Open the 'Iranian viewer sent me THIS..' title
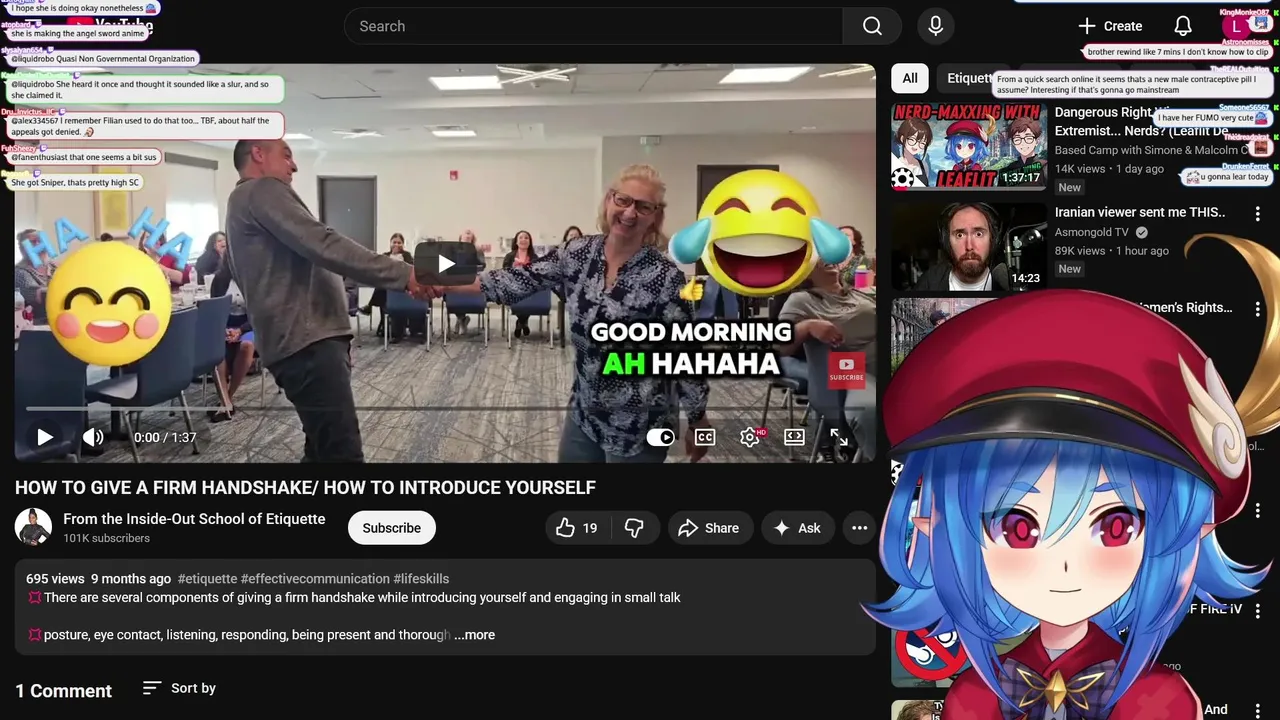Screen dimensions: 1280x720 1140,212
